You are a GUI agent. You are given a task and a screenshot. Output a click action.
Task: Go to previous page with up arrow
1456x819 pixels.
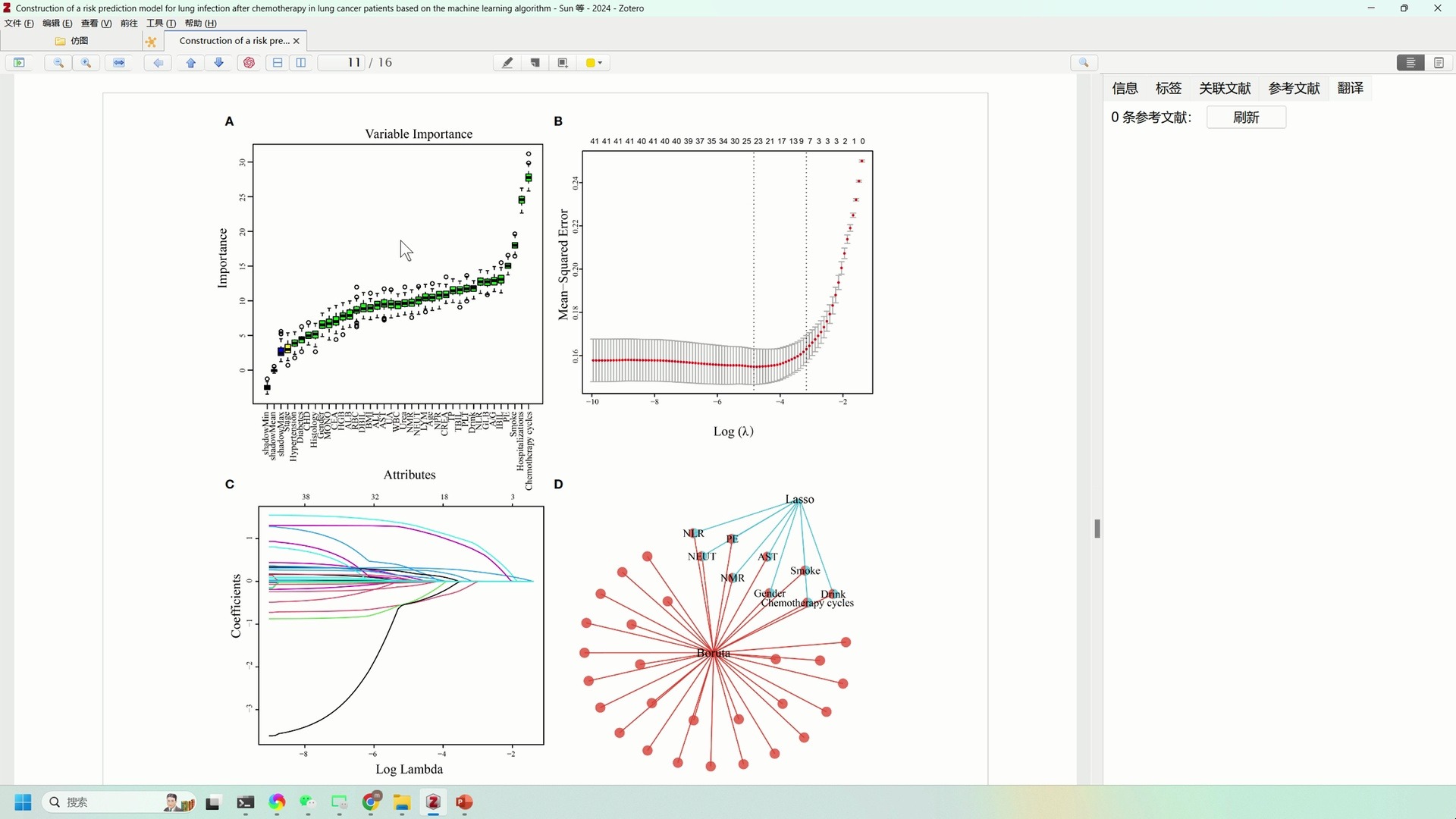point(191,63)
